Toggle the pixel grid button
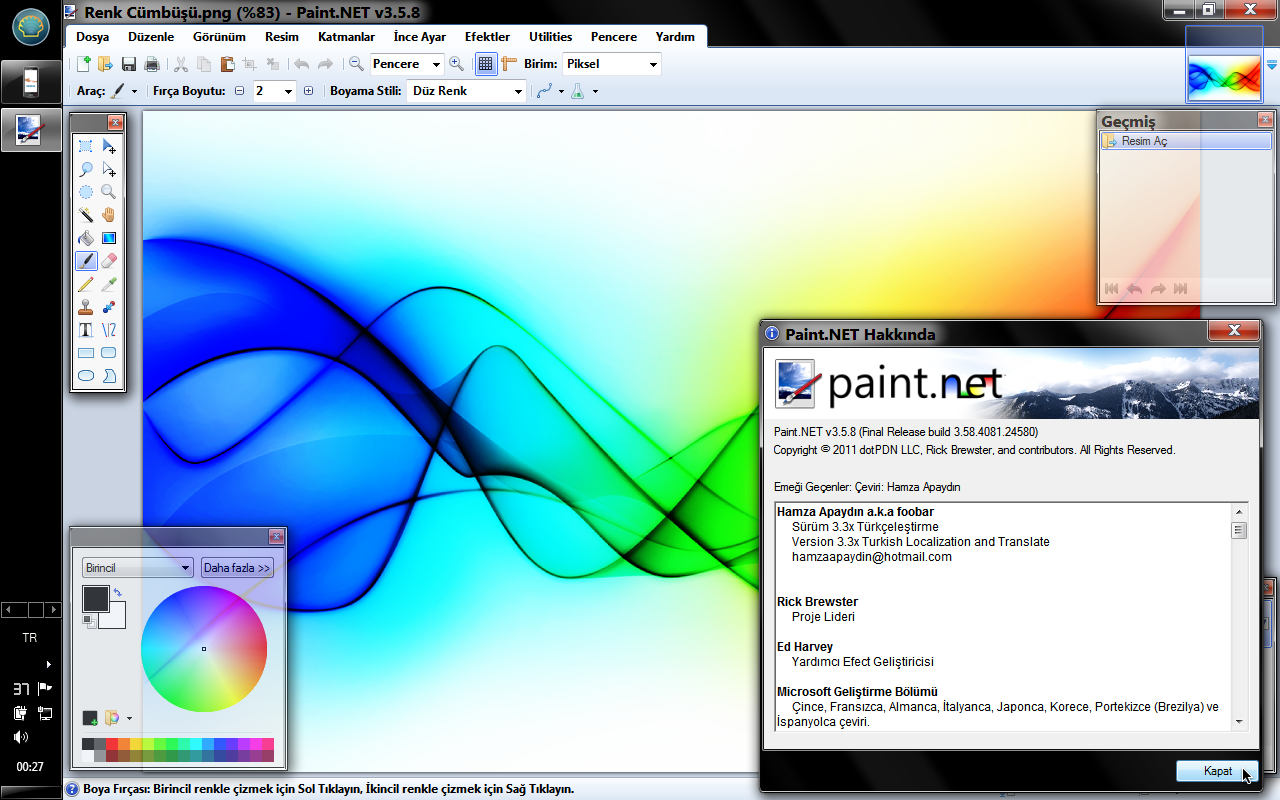The width and height of the screenshot is (1280, 800). coord(485,64)
